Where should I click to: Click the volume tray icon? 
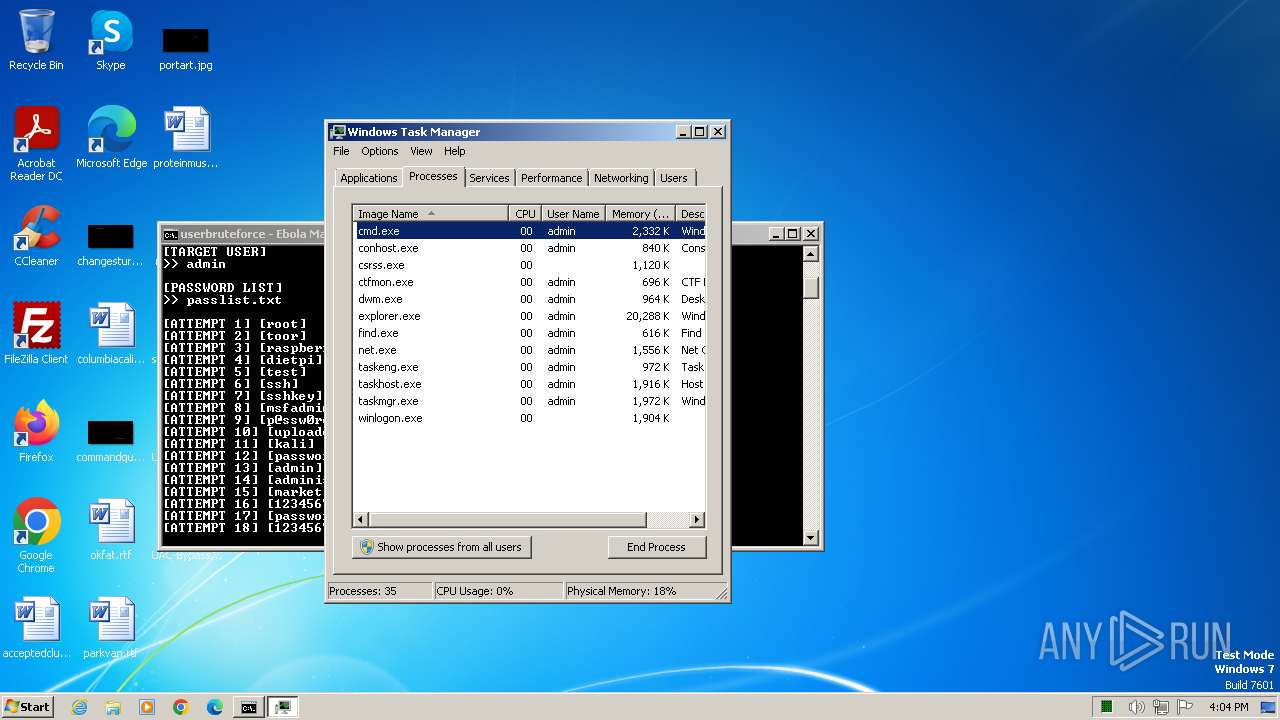click(1136, 707)
